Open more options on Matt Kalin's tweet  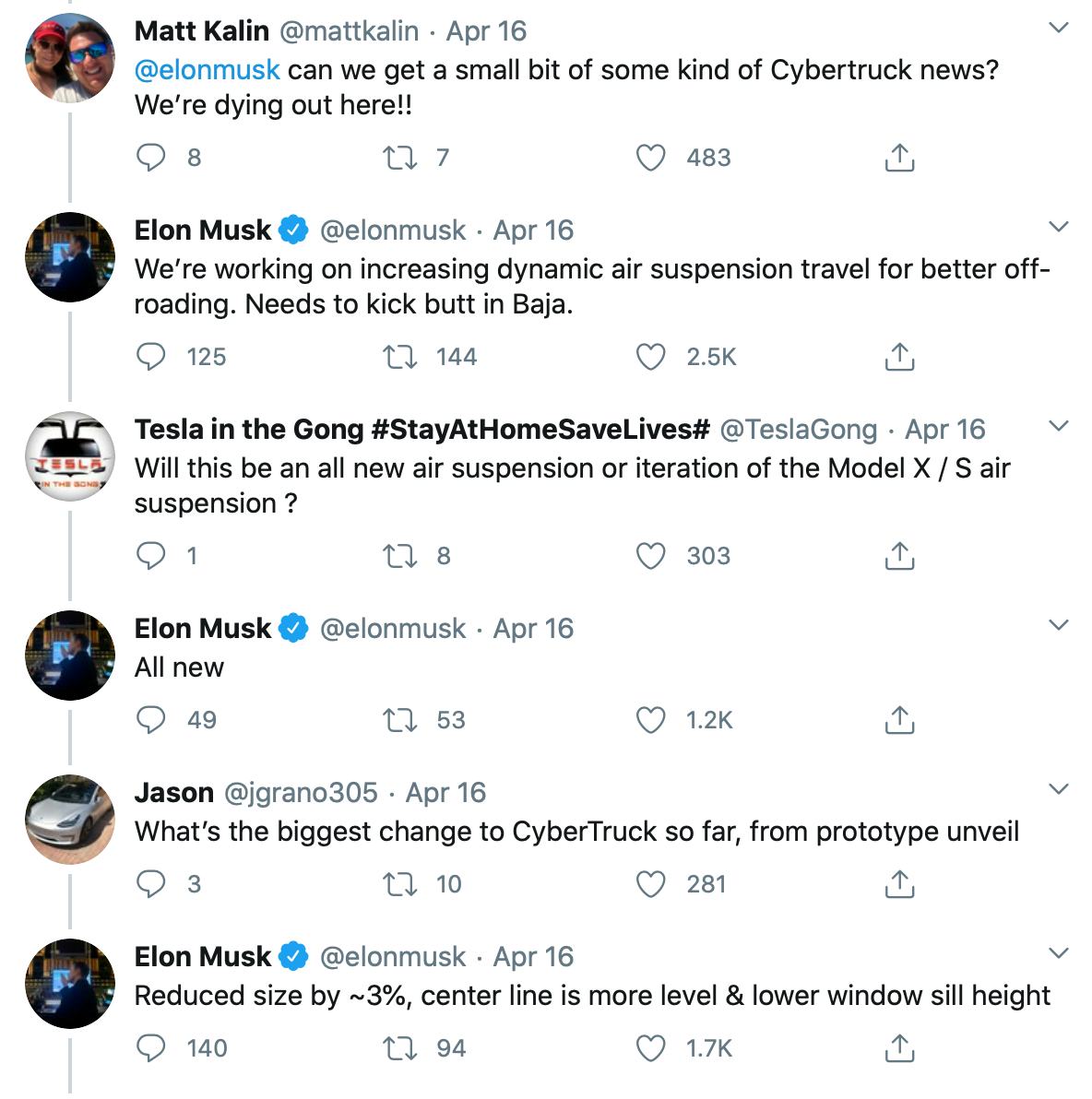(x=1059, y=29)
